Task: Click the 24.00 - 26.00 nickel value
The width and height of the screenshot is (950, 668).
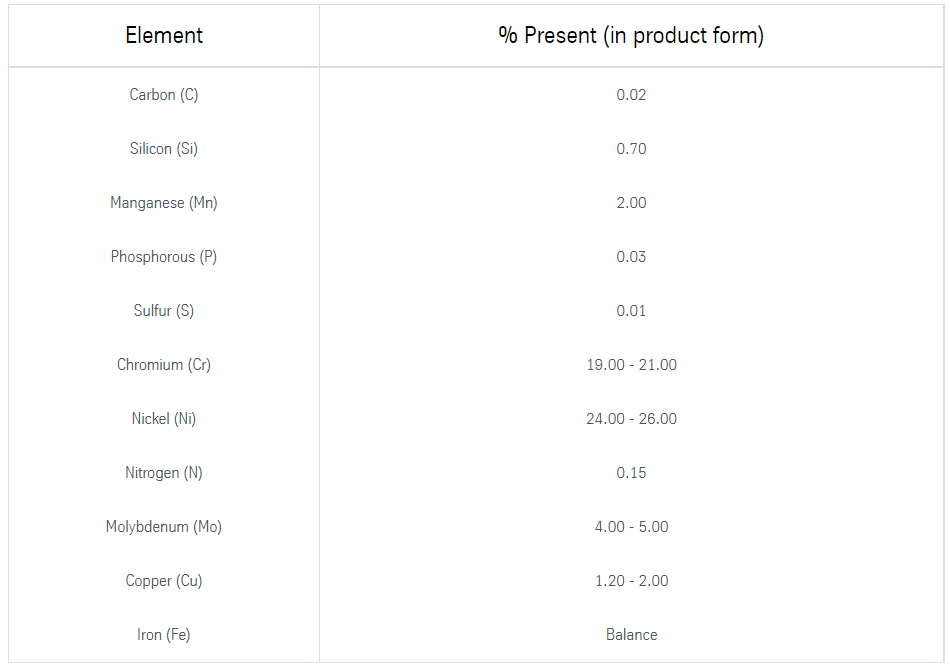Action: pyautogui.click(x=631, y=419)
